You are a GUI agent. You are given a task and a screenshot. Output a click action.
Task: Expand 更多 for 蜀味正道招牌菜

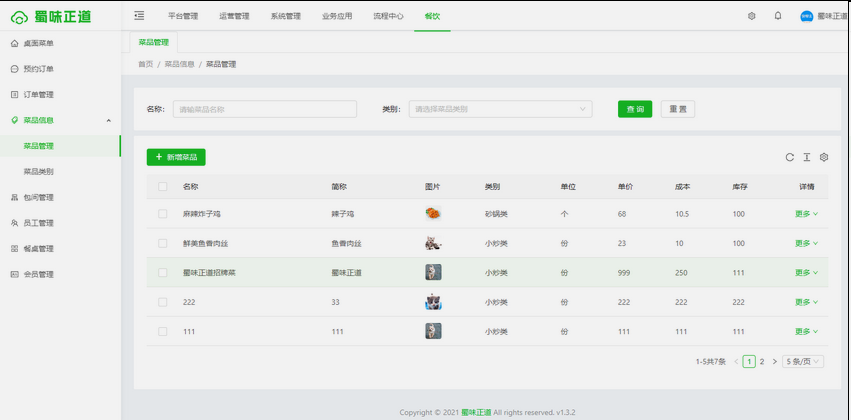point(806,272)
